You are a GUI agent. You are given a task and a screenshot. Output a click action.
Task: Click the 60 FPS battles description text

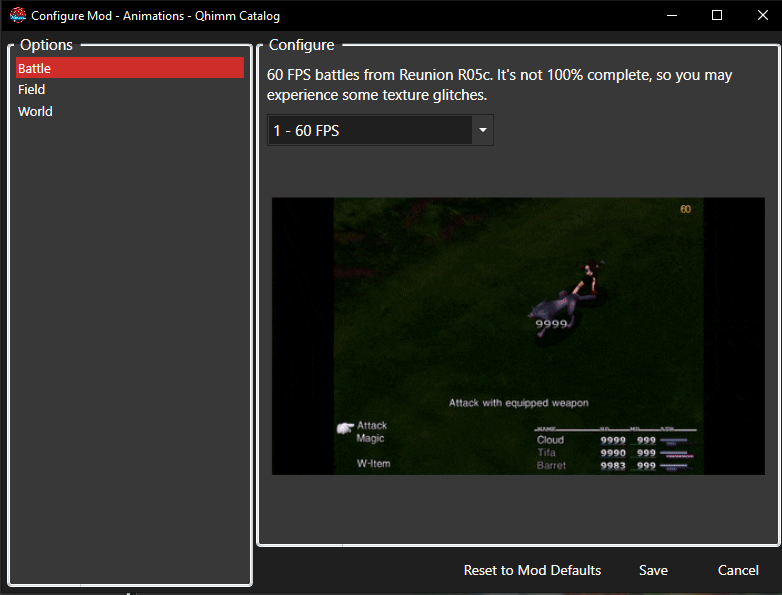pyautogui.click(x=499, y=85)
